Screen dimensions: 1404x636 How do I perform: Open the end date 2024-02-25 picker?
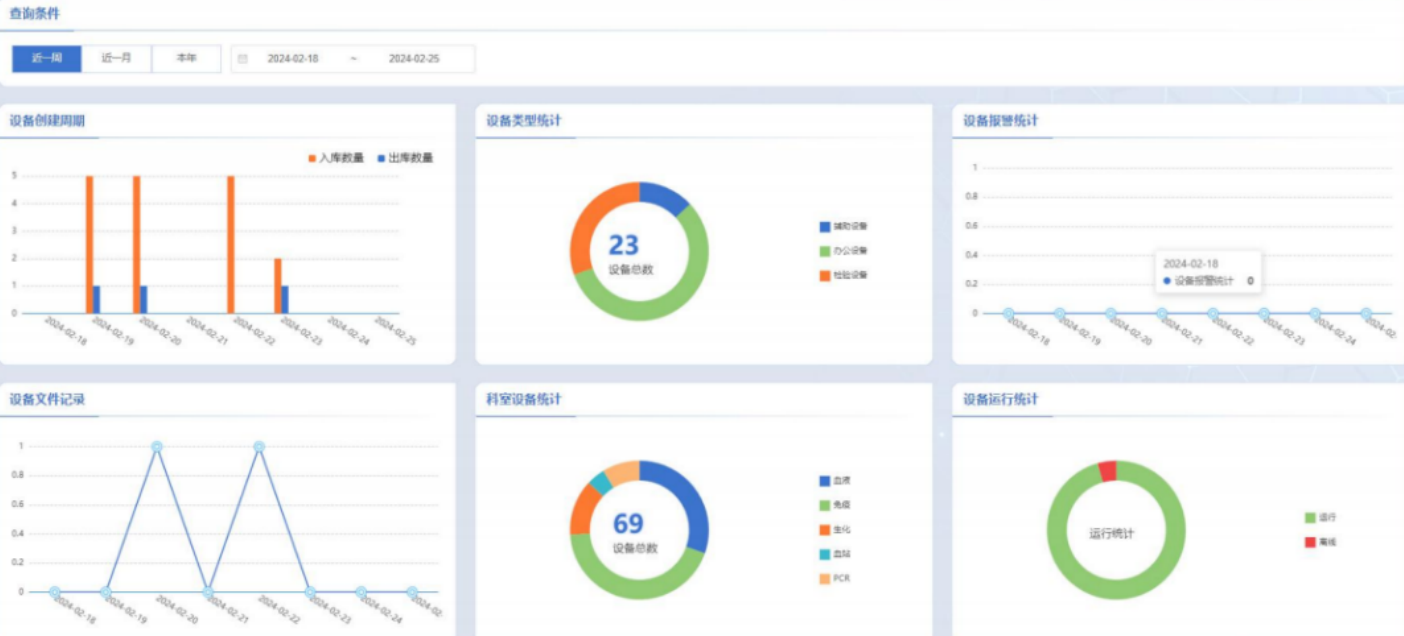414,59
